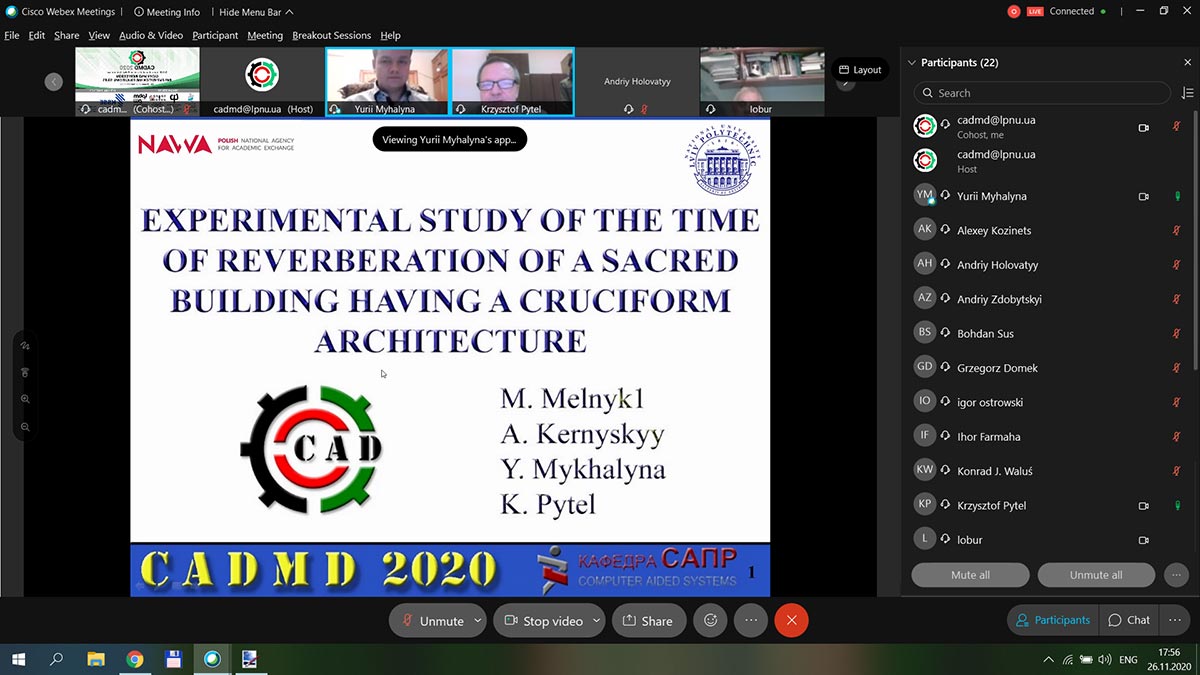This screenshot has width=1200, height=675.
Task: Click the red leave meeting button
Action: tap(791, 620)
